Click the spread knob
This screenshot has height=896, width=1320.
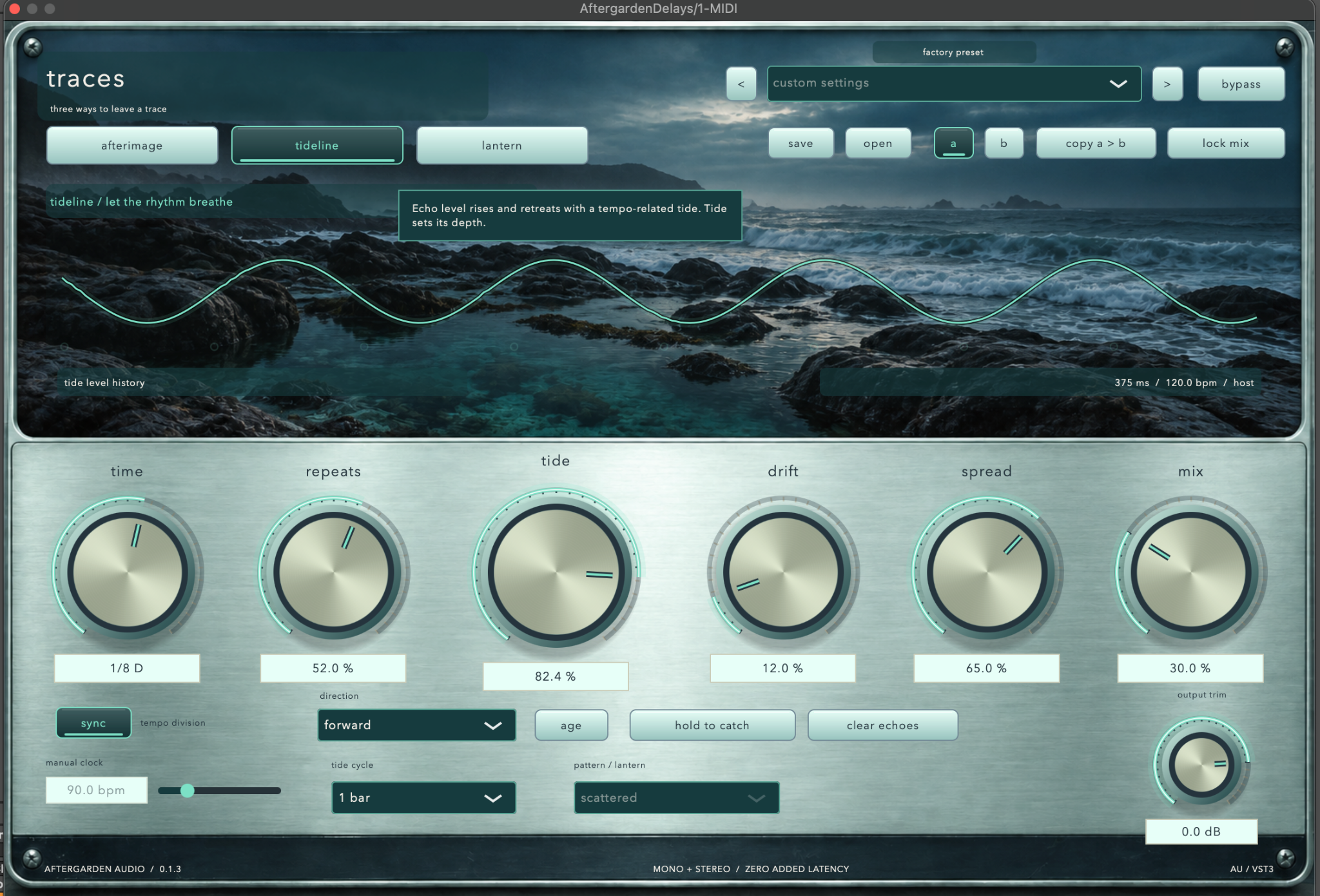click(x=987, y=572)
